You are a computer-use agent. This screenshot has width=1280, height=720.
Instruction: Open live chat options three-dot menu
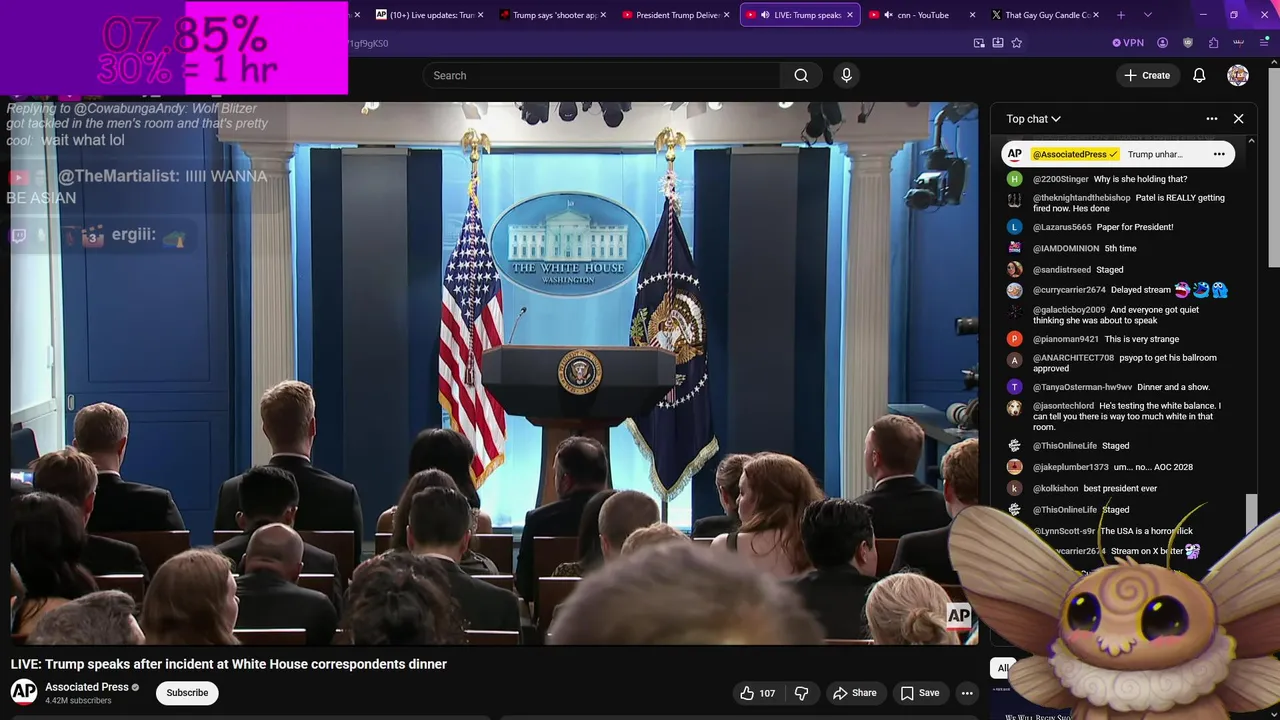[x=1212, y=119]
